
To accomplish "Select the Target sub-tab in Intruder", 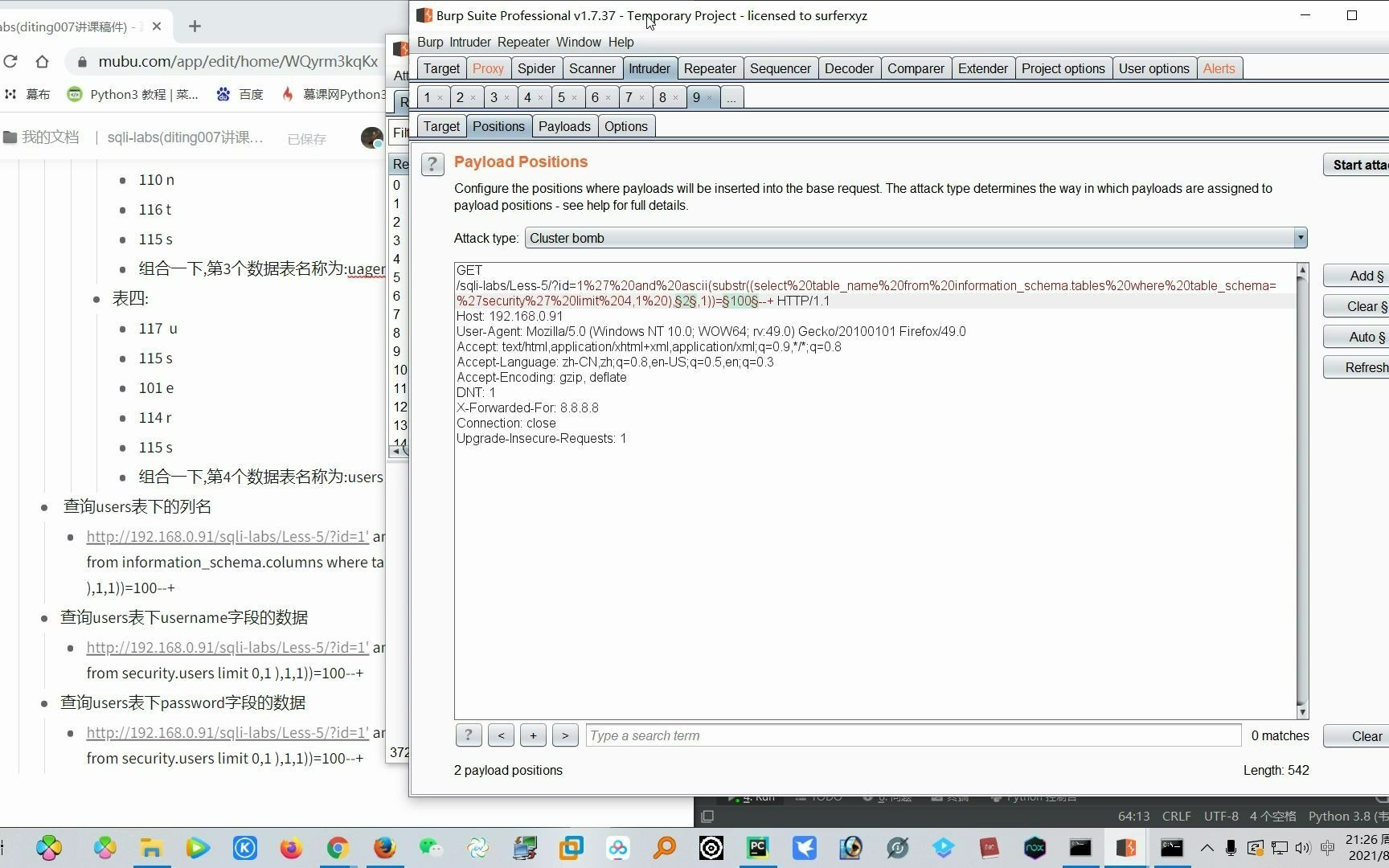I will pos(441,126).
